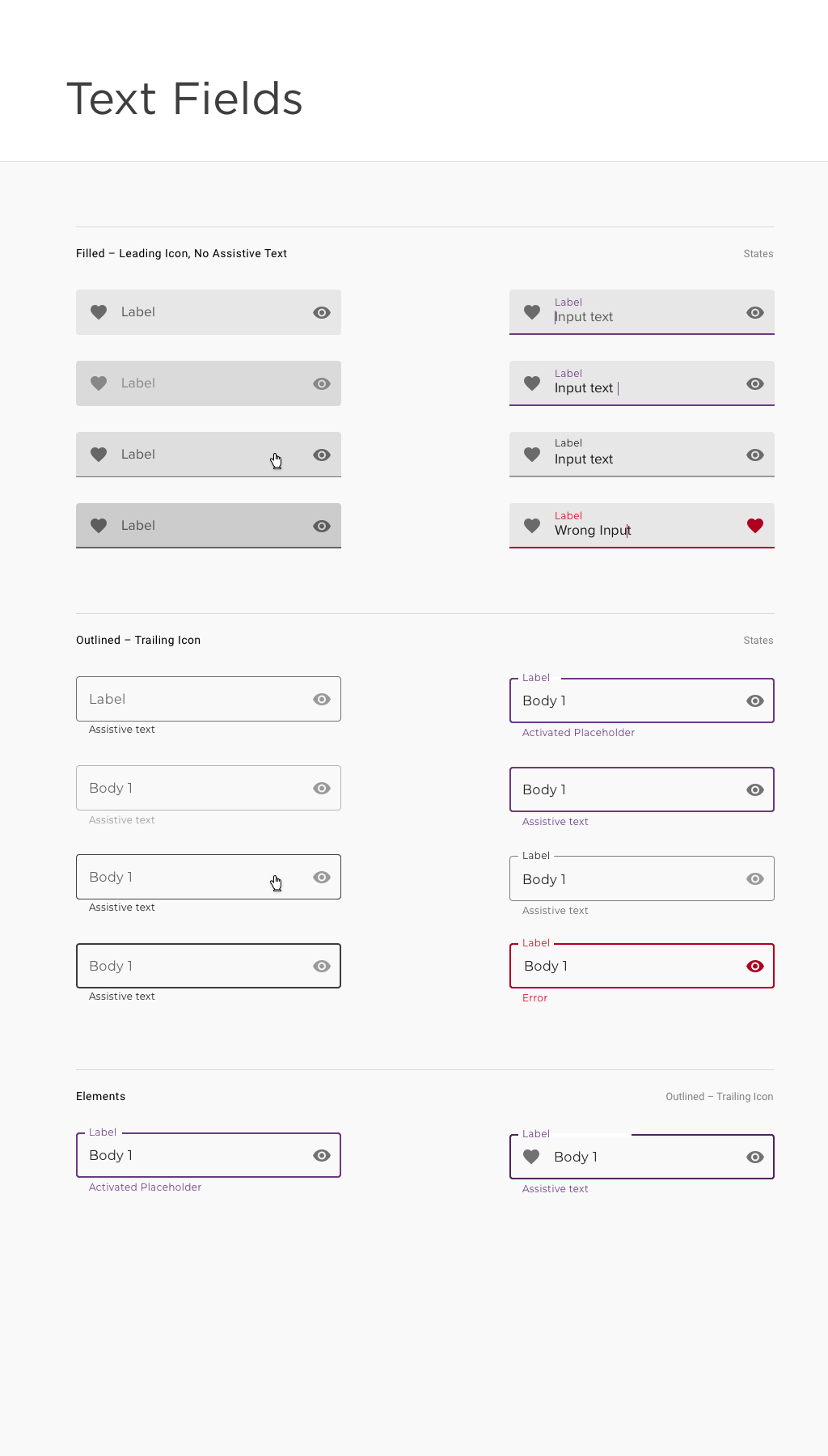Toggle eye in outlined Body 1 field with hand cursor
Image resolution: width=828 pixels, height=1456 pixels.
[322, 877]
